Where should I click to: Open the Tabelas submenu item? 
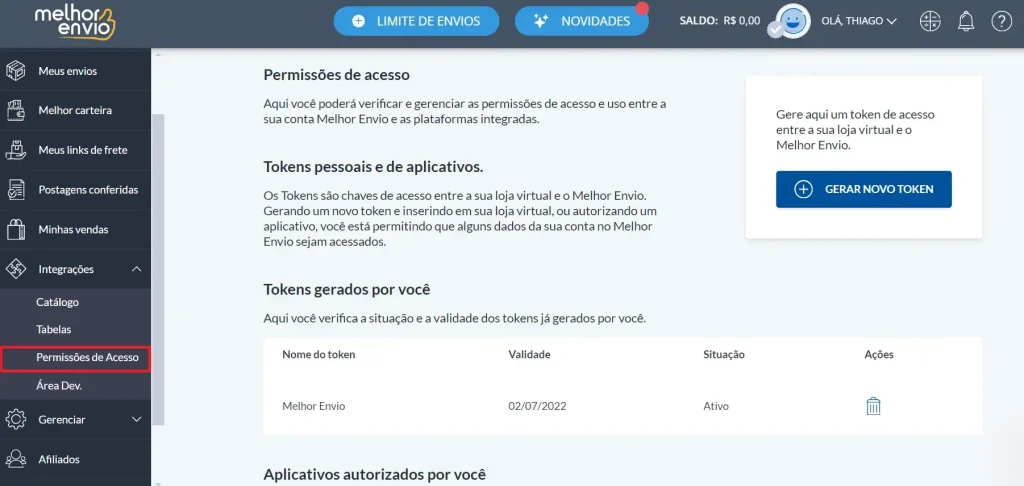(54, 330)
